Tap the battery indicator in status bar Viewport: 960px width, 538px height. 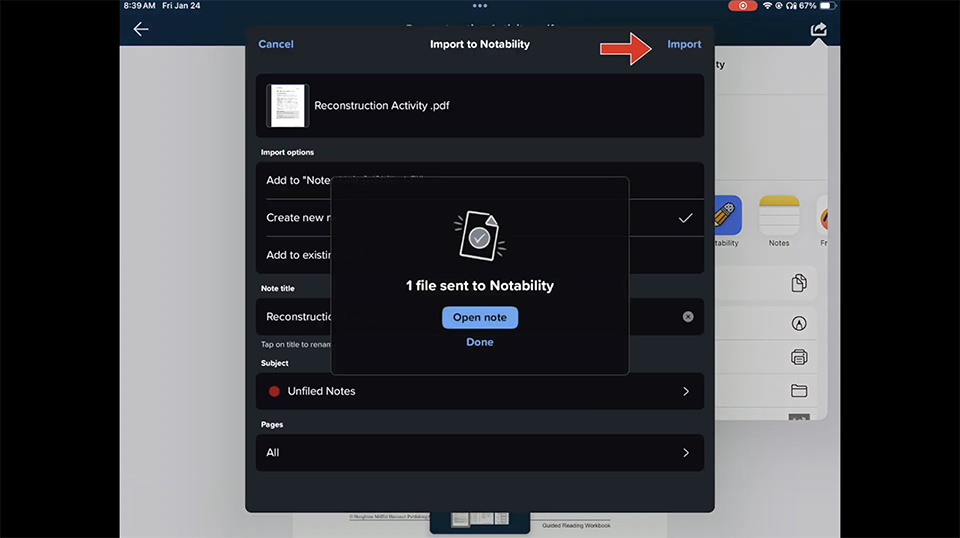(x=827, y=6)
